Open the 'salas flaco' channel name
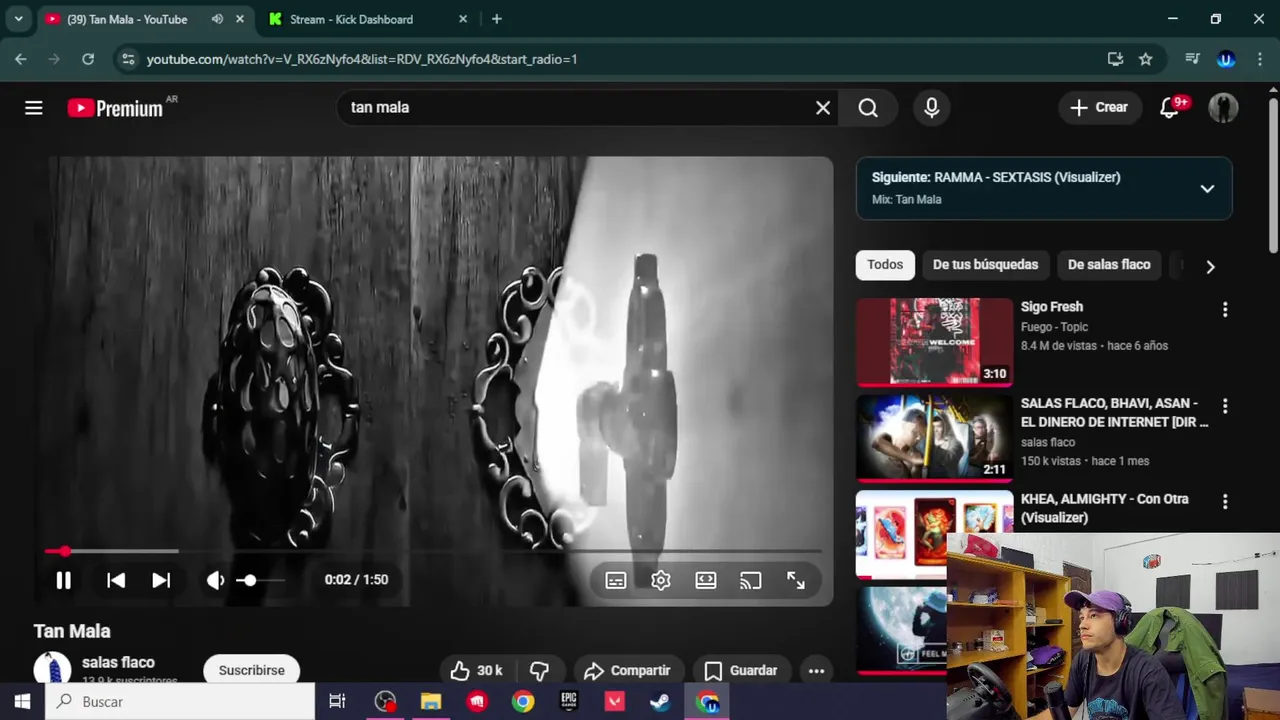The image size is (1280, 720). [118, 662]
